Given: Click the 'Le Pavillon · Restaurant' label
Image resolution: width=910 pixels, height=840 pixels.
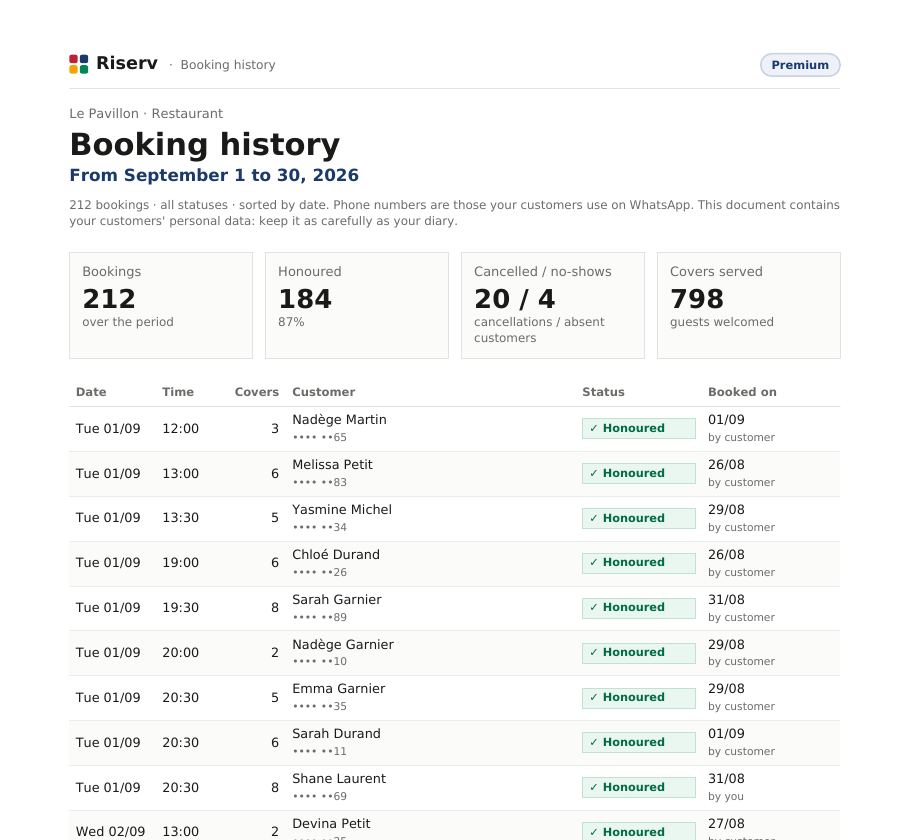Looking at the screenshot, I should (x=146, y=113).
